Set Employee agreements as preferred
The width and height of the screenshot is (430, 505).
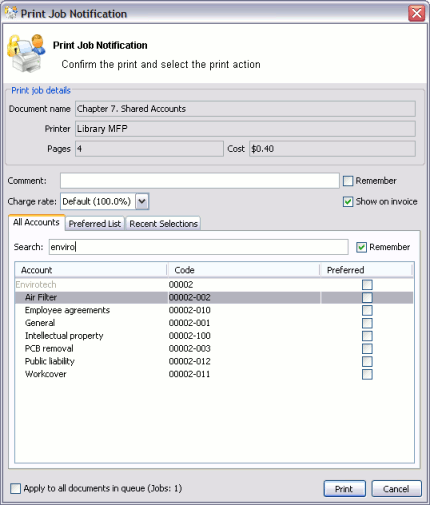tap(367, 310)
